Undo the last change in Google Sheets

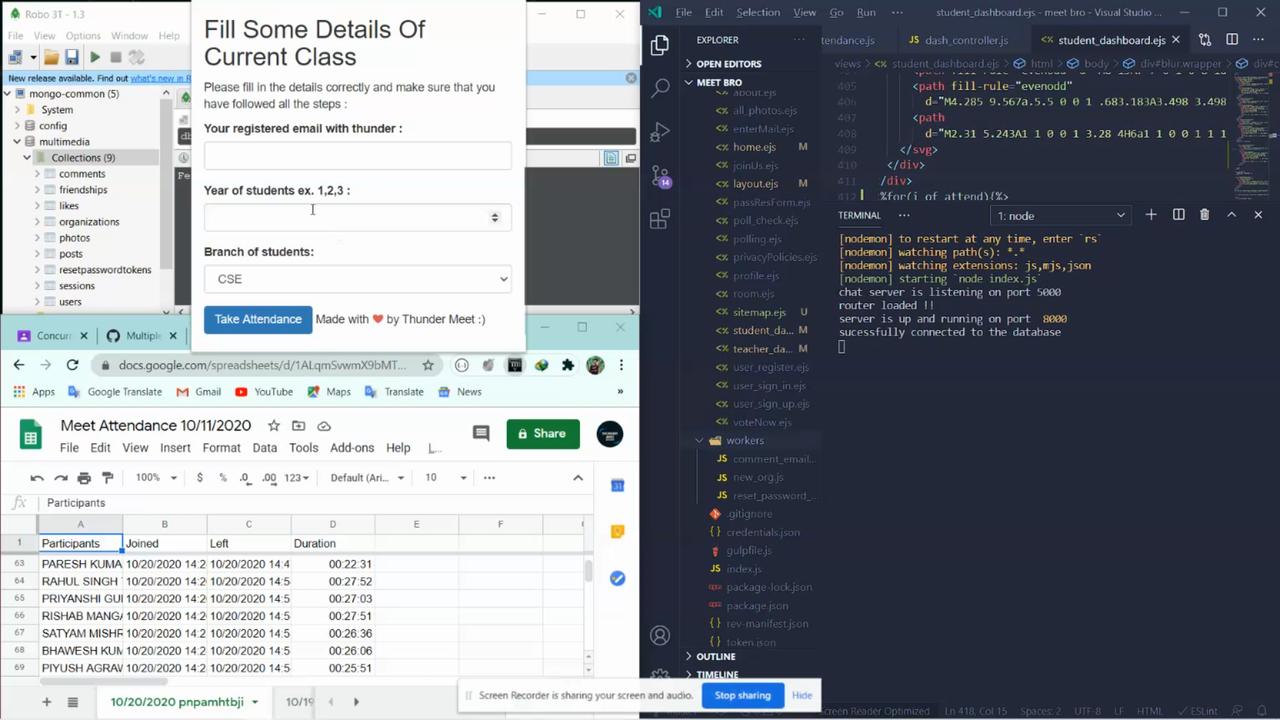click(36, 477)
